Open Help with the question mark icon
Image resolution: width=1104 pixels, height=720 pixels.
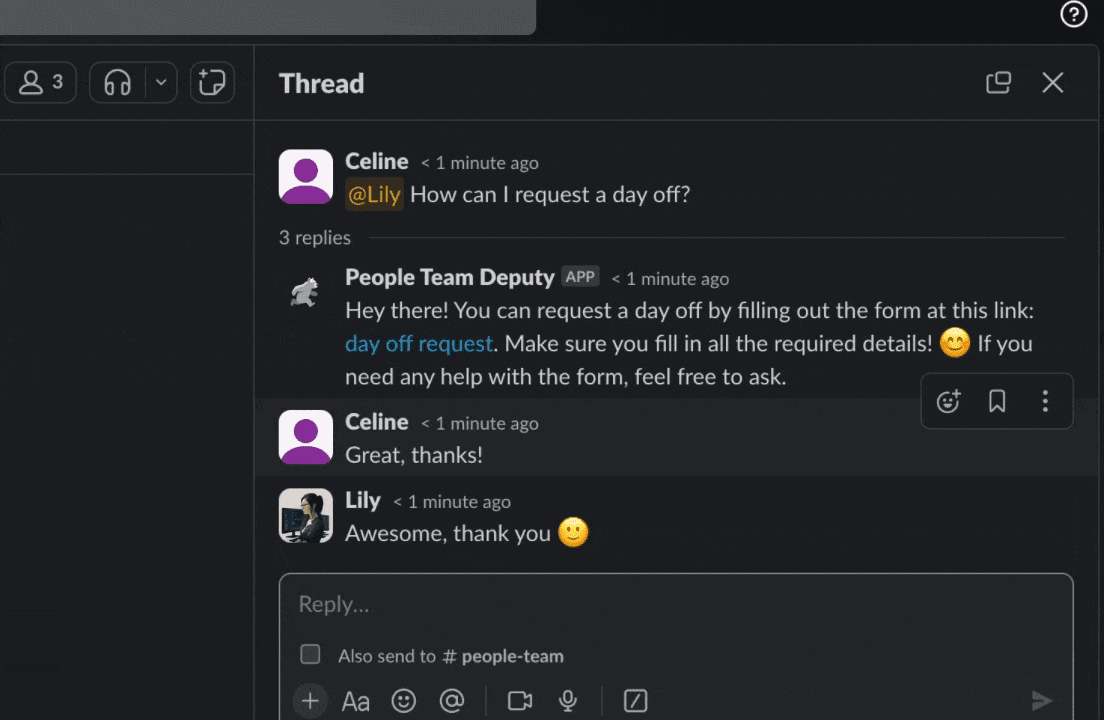pos(1073,14)
